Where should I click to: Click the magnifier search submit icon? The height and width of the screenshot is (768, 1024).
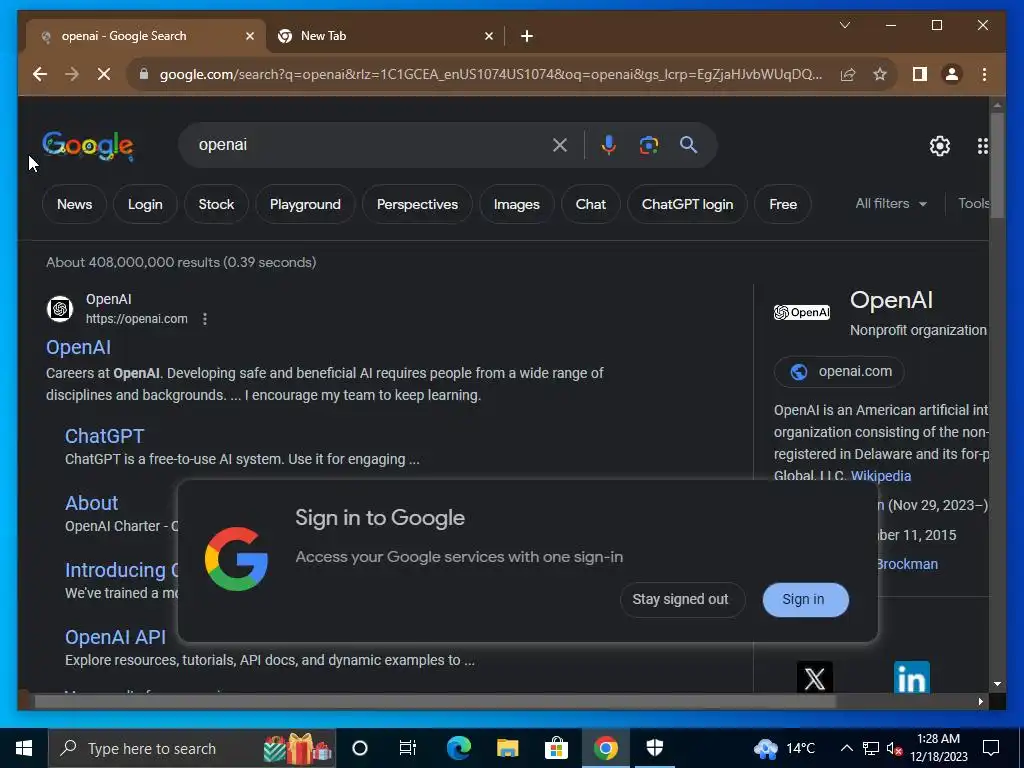(x=688, y=145)
